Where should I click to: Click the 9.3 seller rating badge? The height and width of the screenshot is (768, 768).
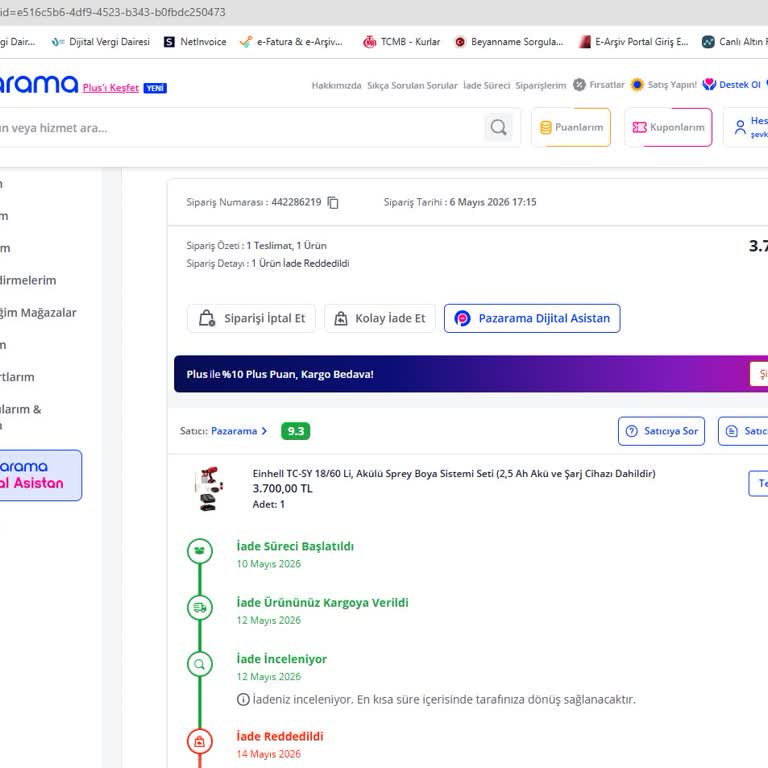[x=295, y=431]
